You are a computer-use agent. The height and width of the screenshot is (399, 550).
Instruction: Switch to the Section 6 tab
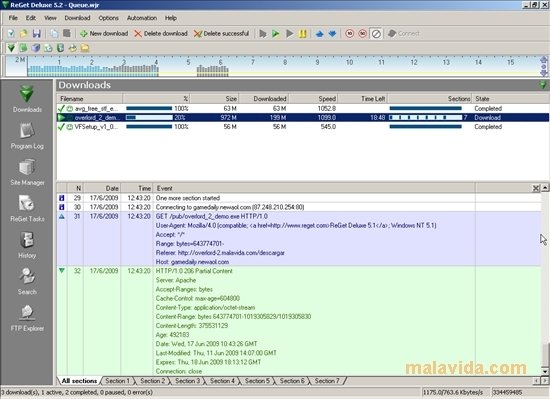point(292,381)
